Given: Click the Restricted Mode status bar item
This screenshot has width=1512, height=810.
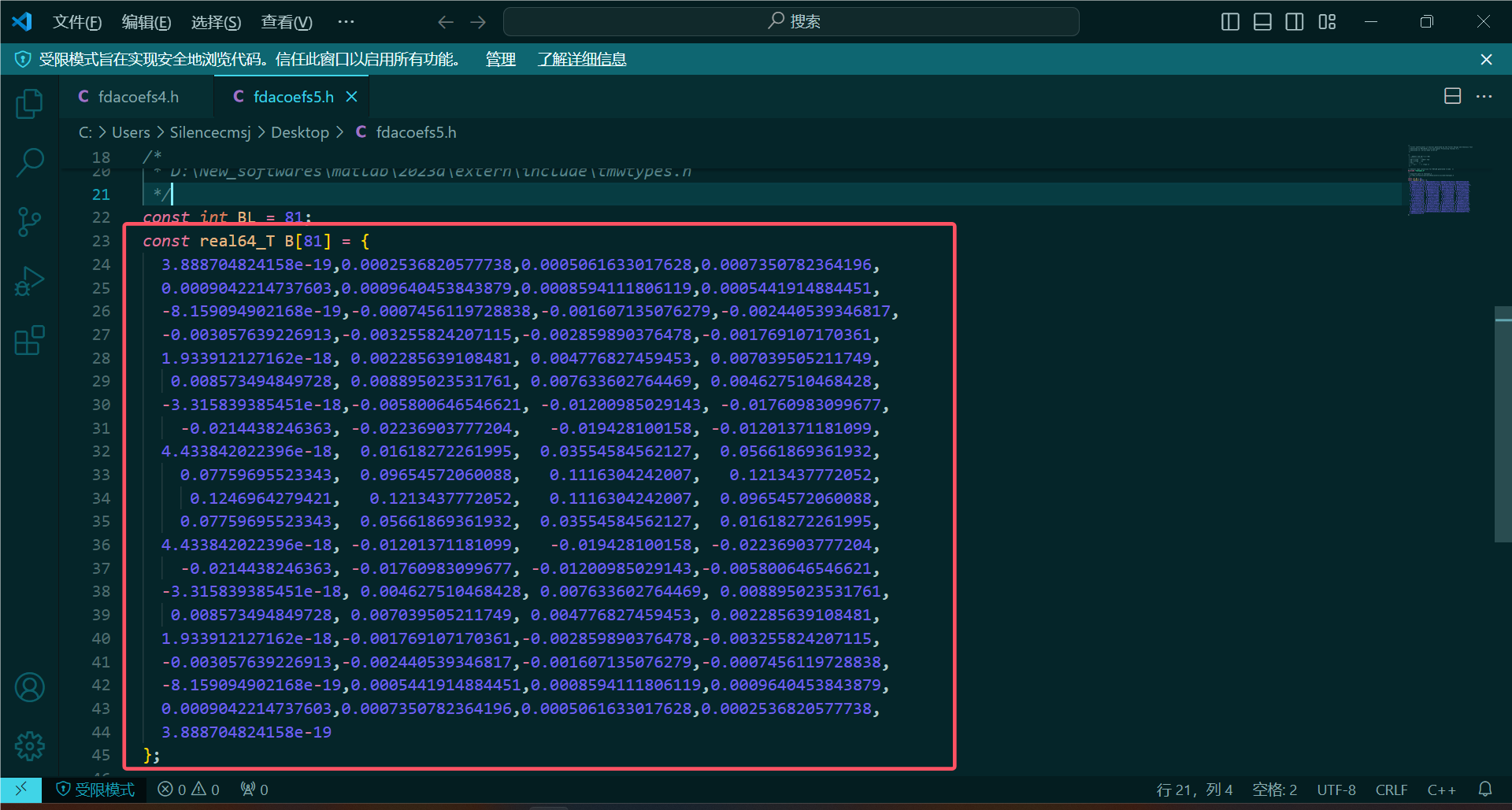Looking at the screenshot, I should pos(96,789).
